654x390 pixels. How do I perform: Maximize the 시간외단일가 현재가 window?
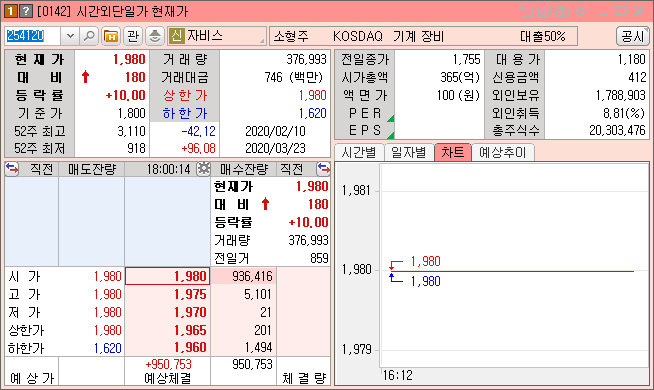621,11
